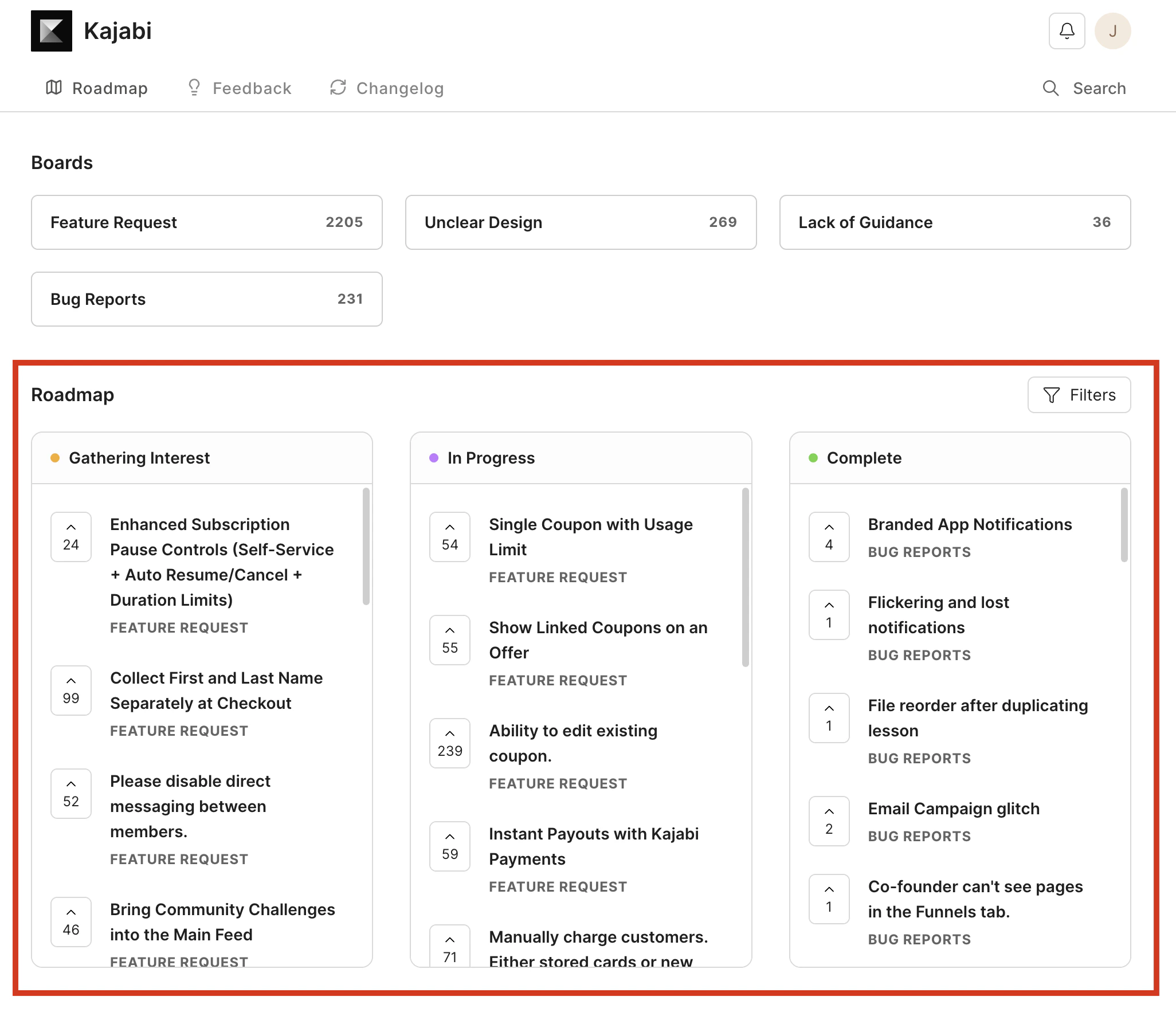This screenshot has width=1176, height=1020.
Task: Click FEATURE REQUEST tag under Single Coupon
Action: click(x=558, y=577)
